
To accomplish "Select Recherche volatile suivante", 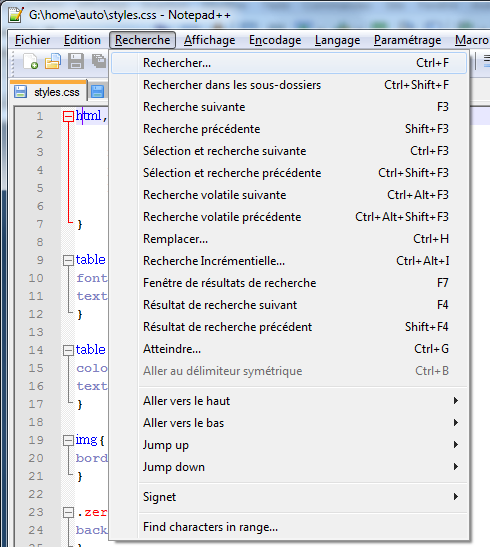I will click(289, 195).
